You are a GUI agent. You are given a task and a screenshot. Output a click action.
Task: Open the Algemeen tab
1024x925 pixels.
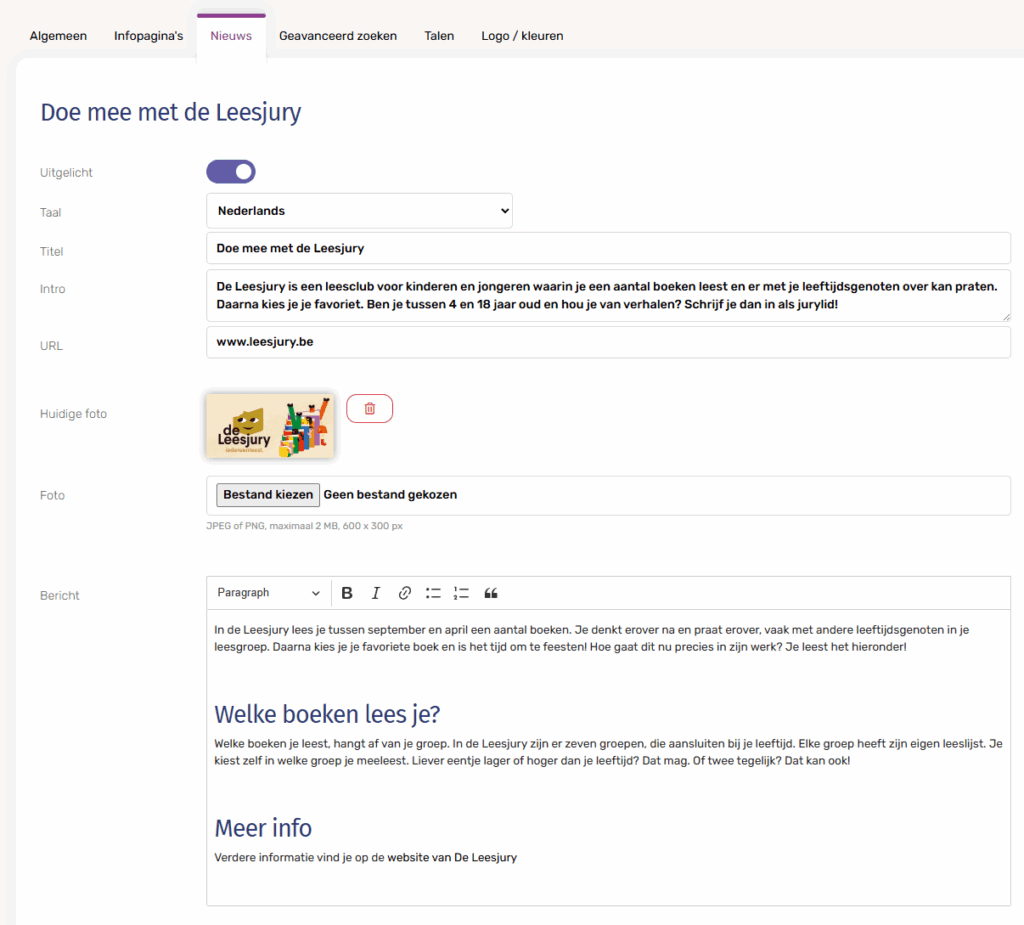click(x=58, y=36)
